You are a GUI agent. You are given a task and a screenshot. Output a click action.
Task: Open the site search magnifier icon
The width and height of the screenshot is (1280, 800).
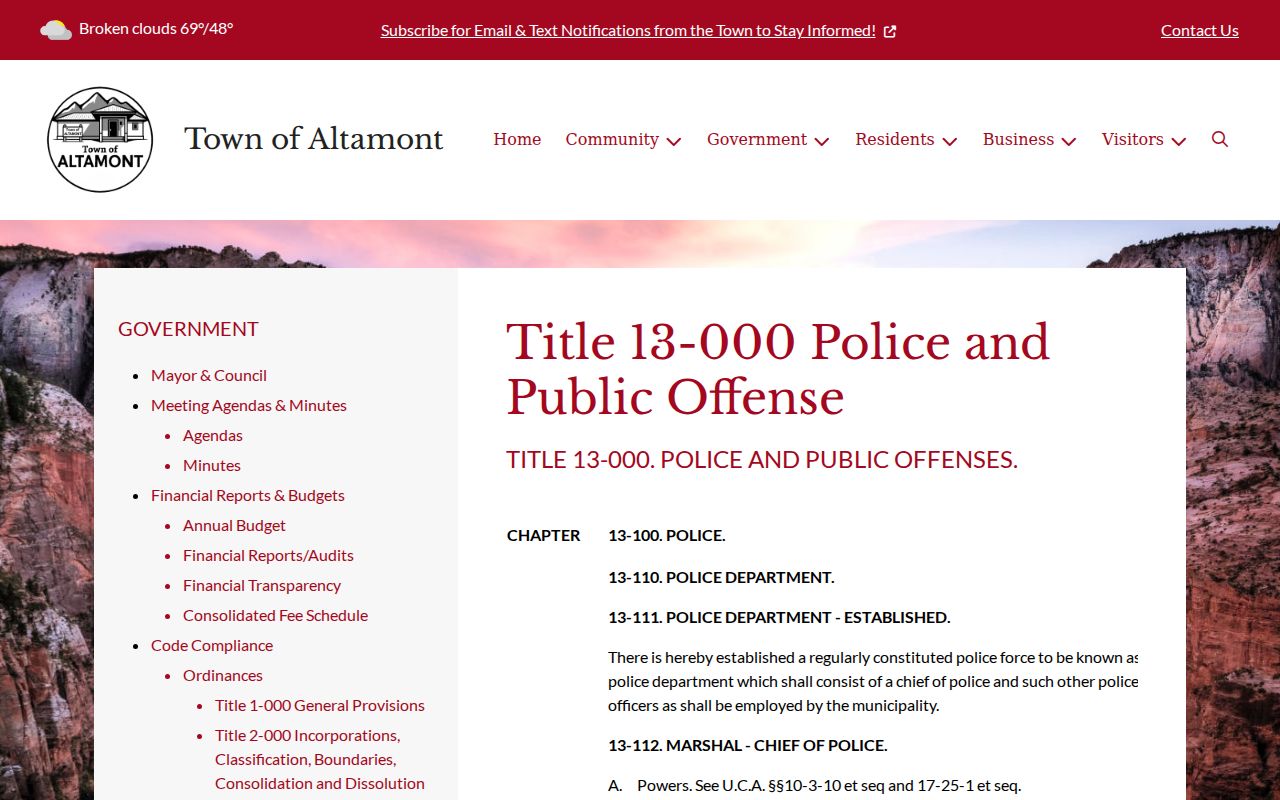click(x=1220, y=139)
